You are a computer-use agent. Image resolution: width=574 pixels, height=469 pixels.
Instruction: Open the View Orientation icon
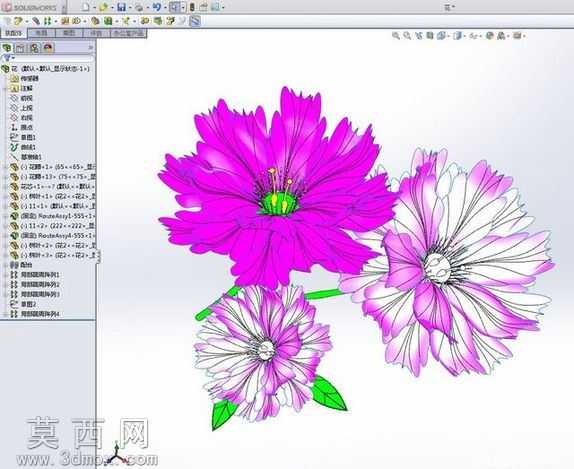(x=442, y=36)
